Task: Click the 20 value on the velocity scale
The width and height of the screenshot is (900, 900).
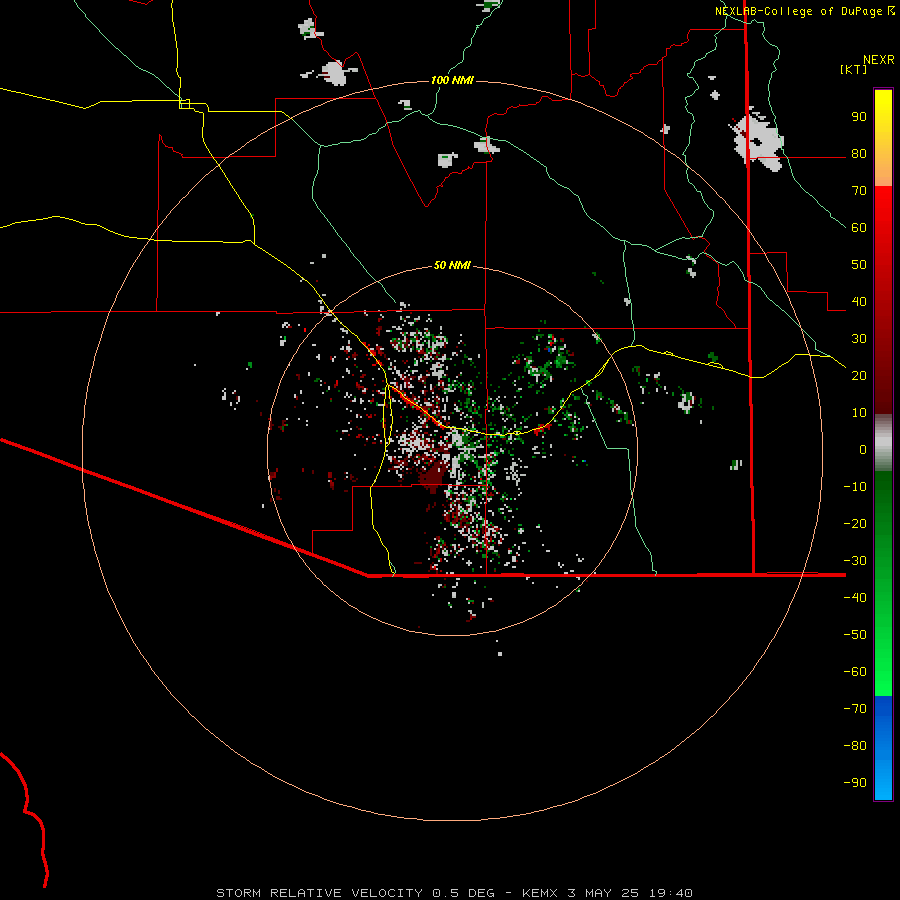Action: (x=859, y=375)
